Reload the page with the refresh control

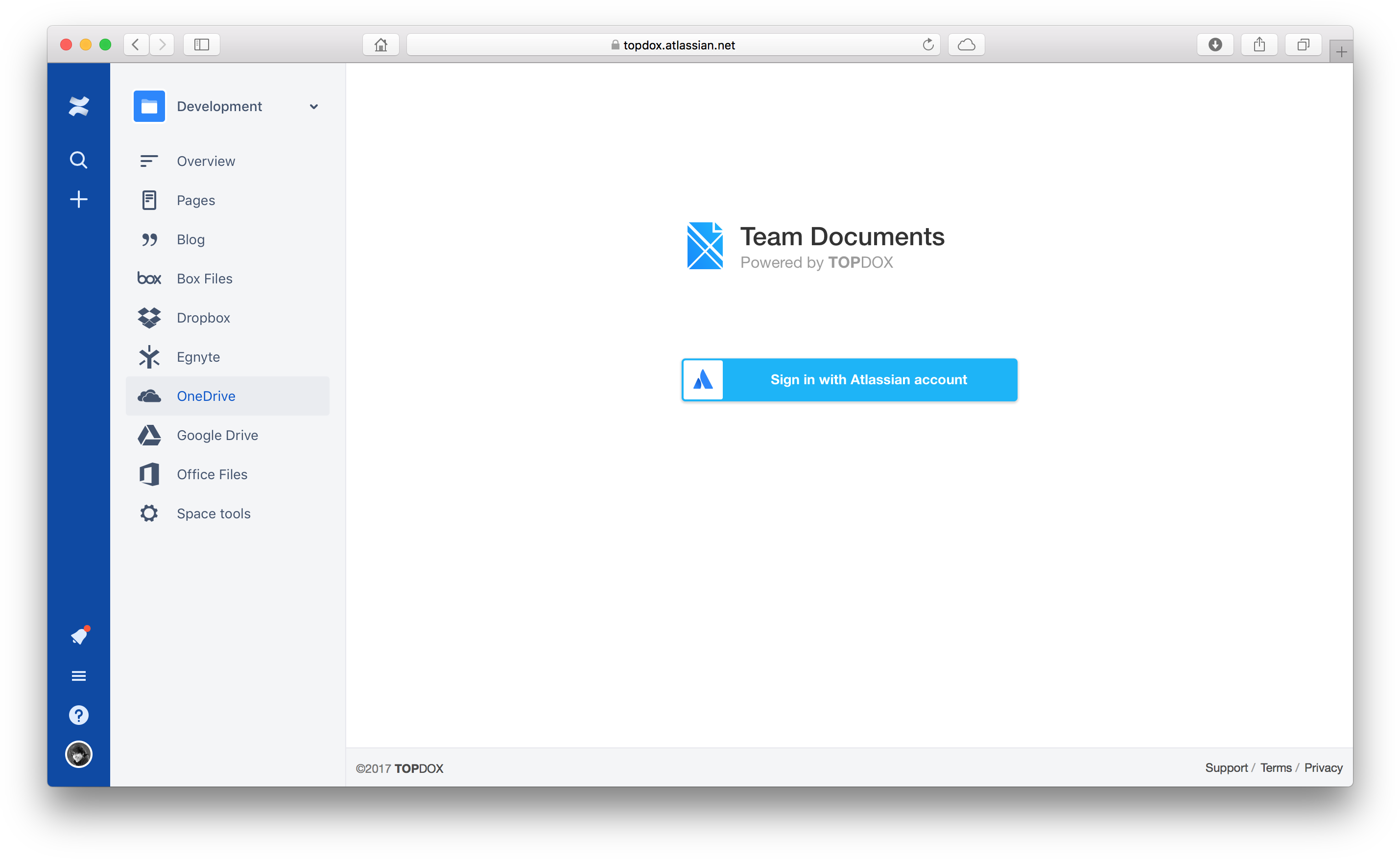[x=928, y=45]
